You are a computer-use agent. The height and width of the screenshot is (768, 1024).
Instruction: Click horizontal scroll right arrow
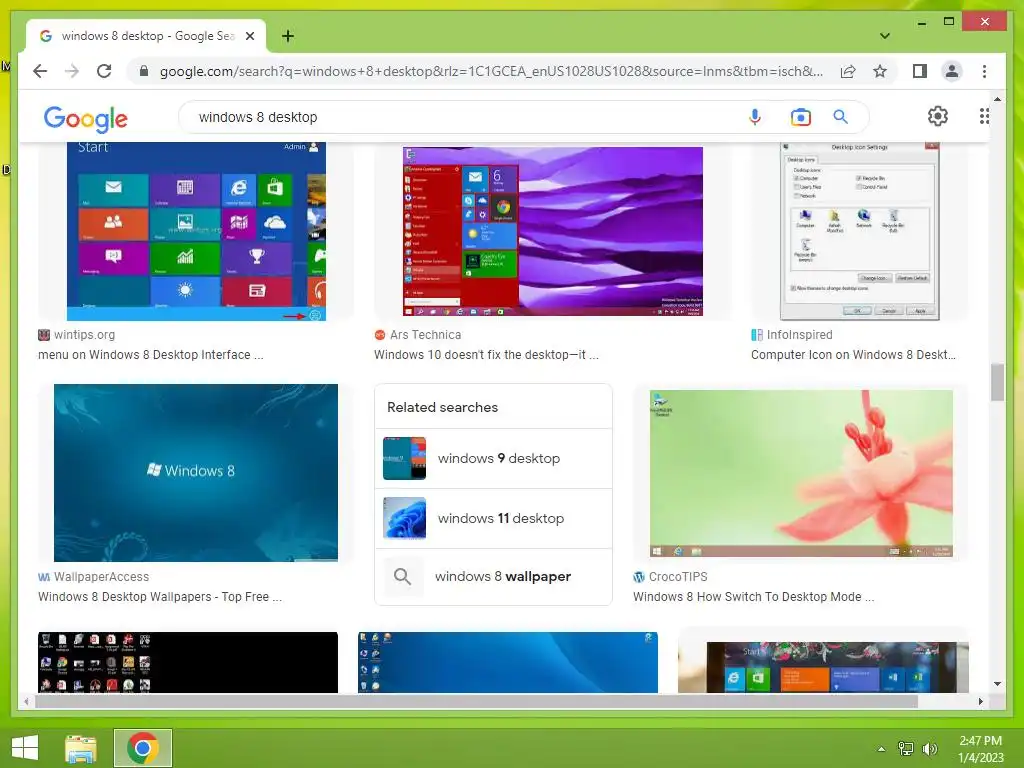[980, 701]
